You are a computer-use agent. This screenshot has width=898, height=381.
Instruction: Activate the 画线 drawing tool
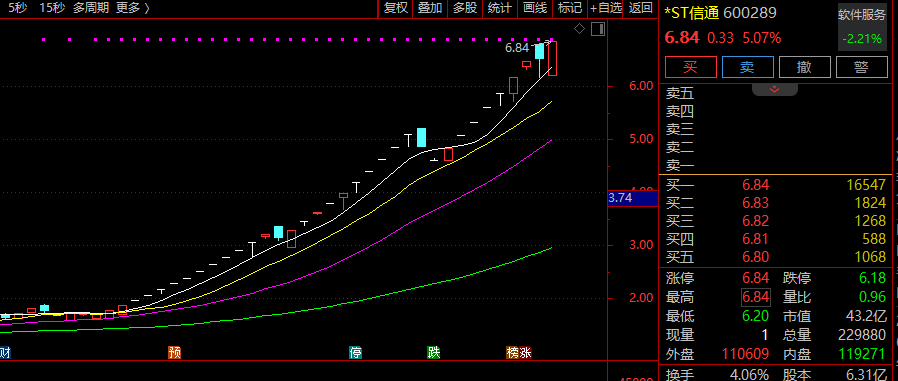click(x=535, y=8)
